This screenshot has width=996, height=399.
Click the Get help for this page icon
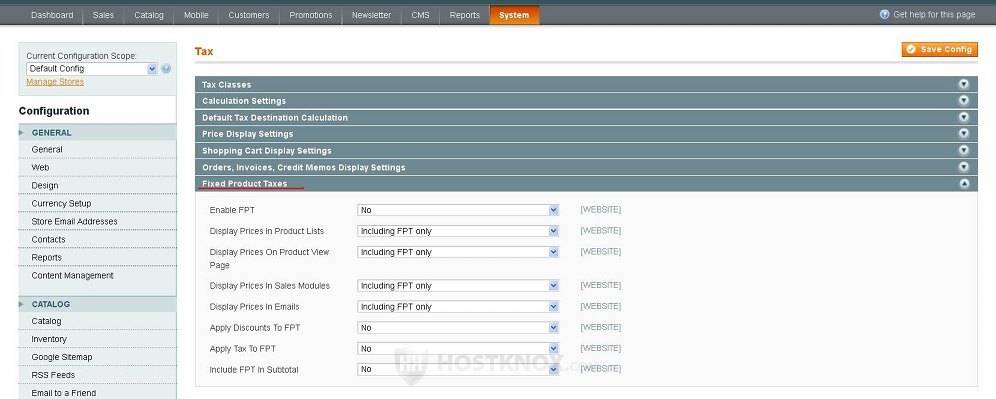tap(884, 14)
